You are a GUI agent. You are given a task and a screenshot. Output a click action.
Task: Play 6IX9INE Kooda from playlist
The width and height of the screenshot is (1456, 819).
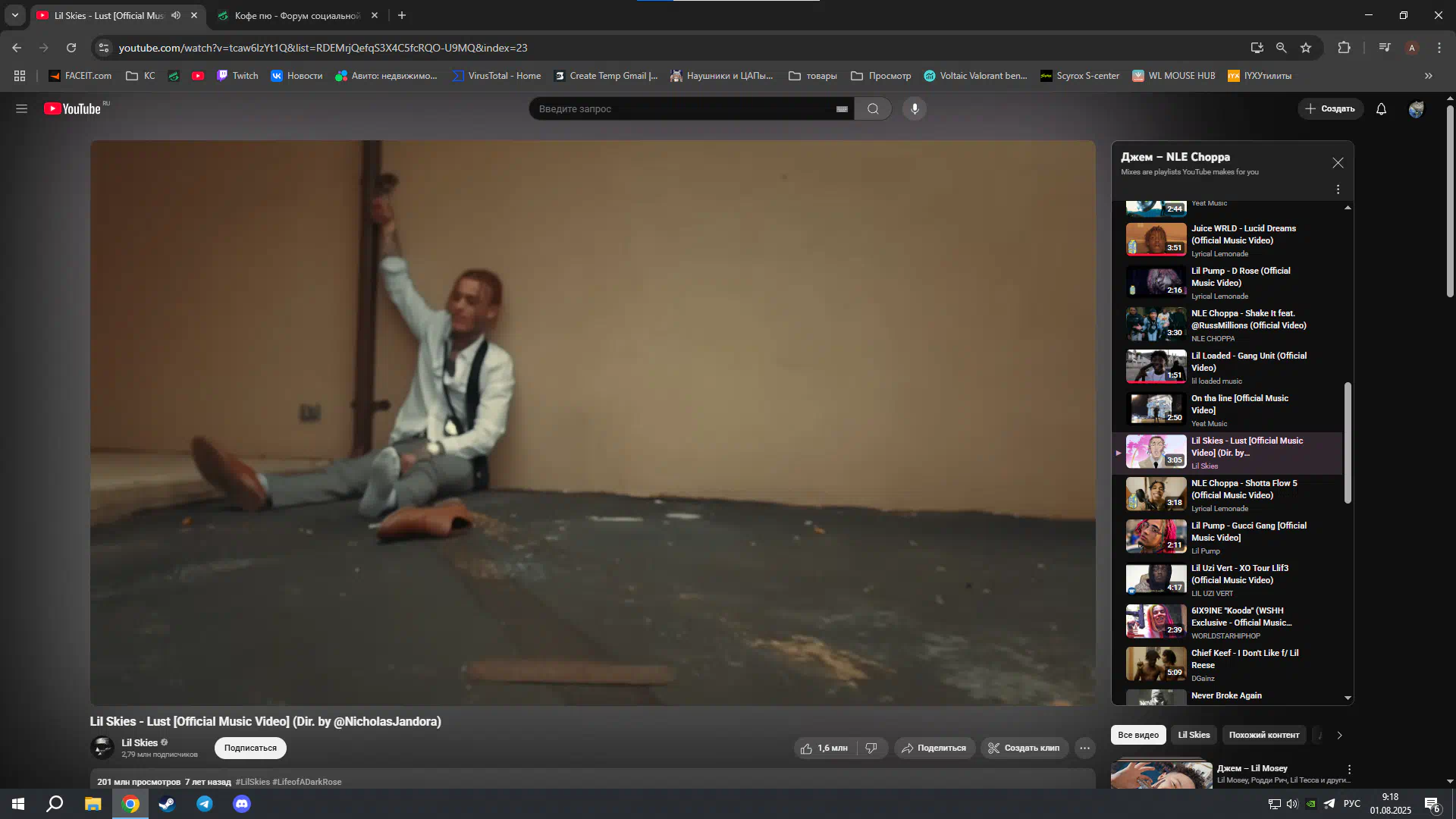[x=1226, y=622]
